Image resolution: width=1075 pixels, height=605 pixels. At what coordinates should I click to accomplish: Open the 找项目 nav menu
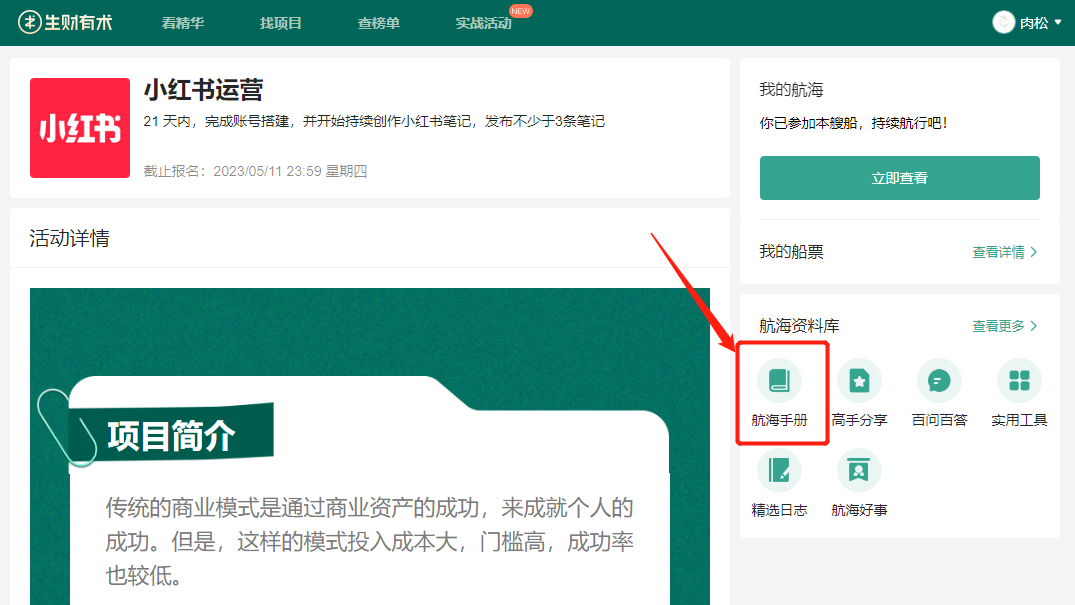pyautogui.click(x=280, y=23)
